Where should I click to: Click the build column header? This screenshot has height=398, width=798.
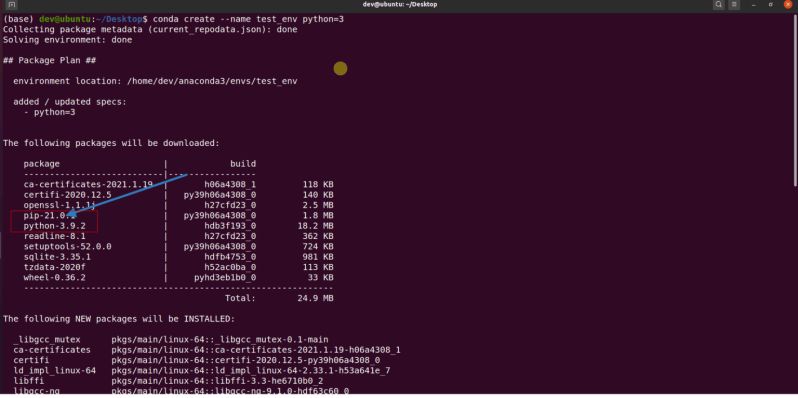pyautogui.click(x=243, y=164)
